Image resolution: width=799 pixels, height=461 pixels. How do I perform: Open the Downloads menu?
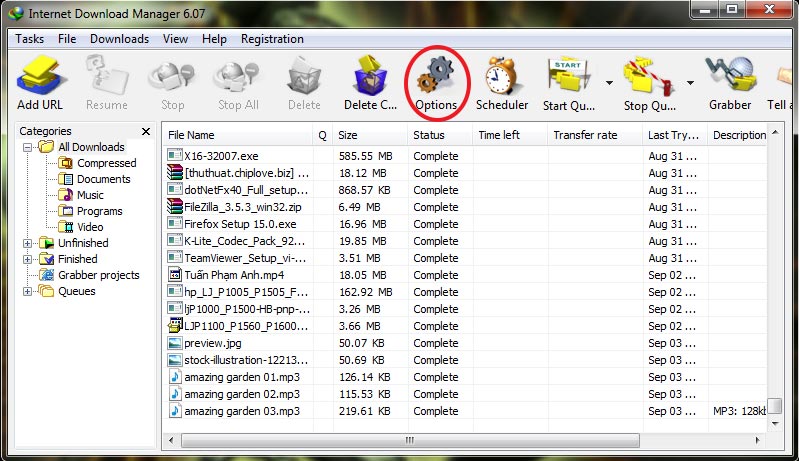point(119,39)
